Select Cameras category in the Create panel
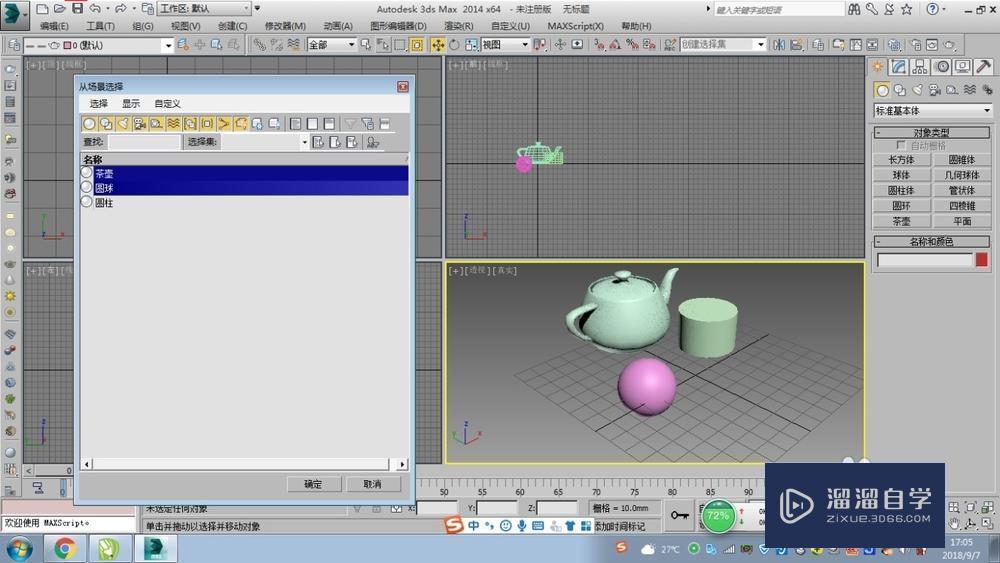 934,90
